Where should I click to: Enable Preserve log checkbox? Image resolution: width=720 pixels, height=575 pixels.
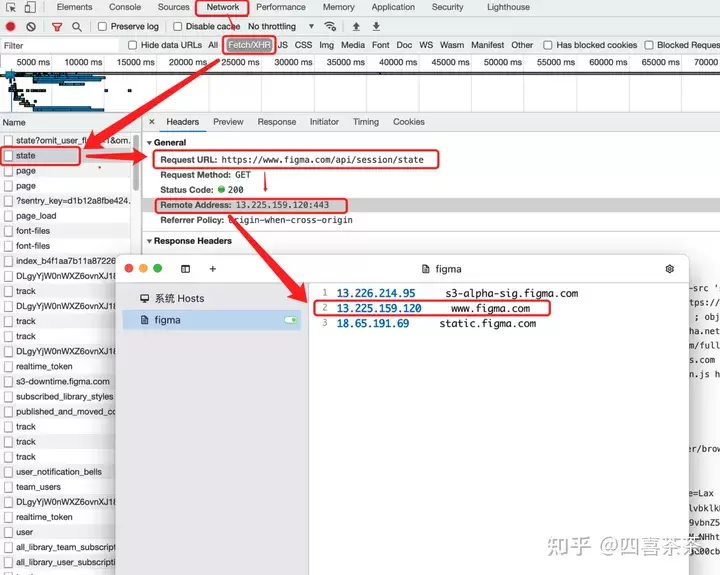pos(102,27)
